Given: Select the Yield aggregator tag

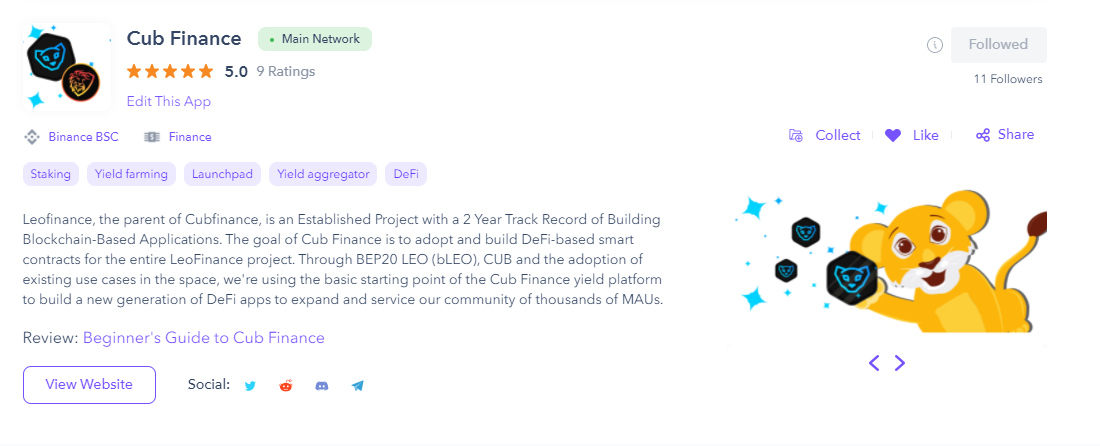Looking at the screenshot, I should (323, 174).
